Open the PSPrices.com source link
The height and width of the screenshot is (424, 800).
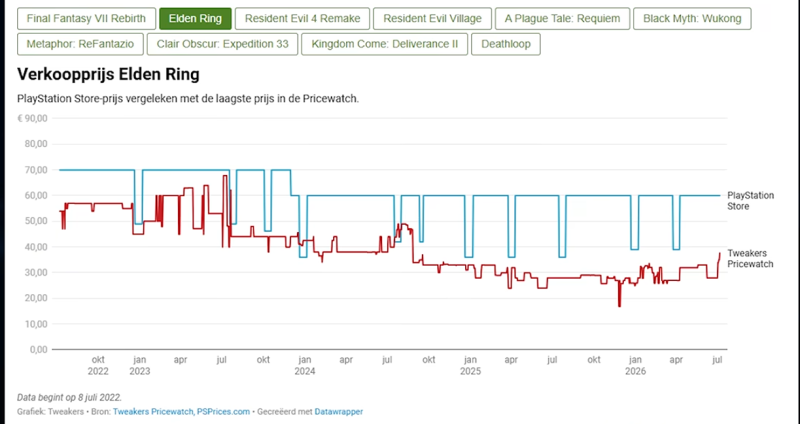pos(223,411)
